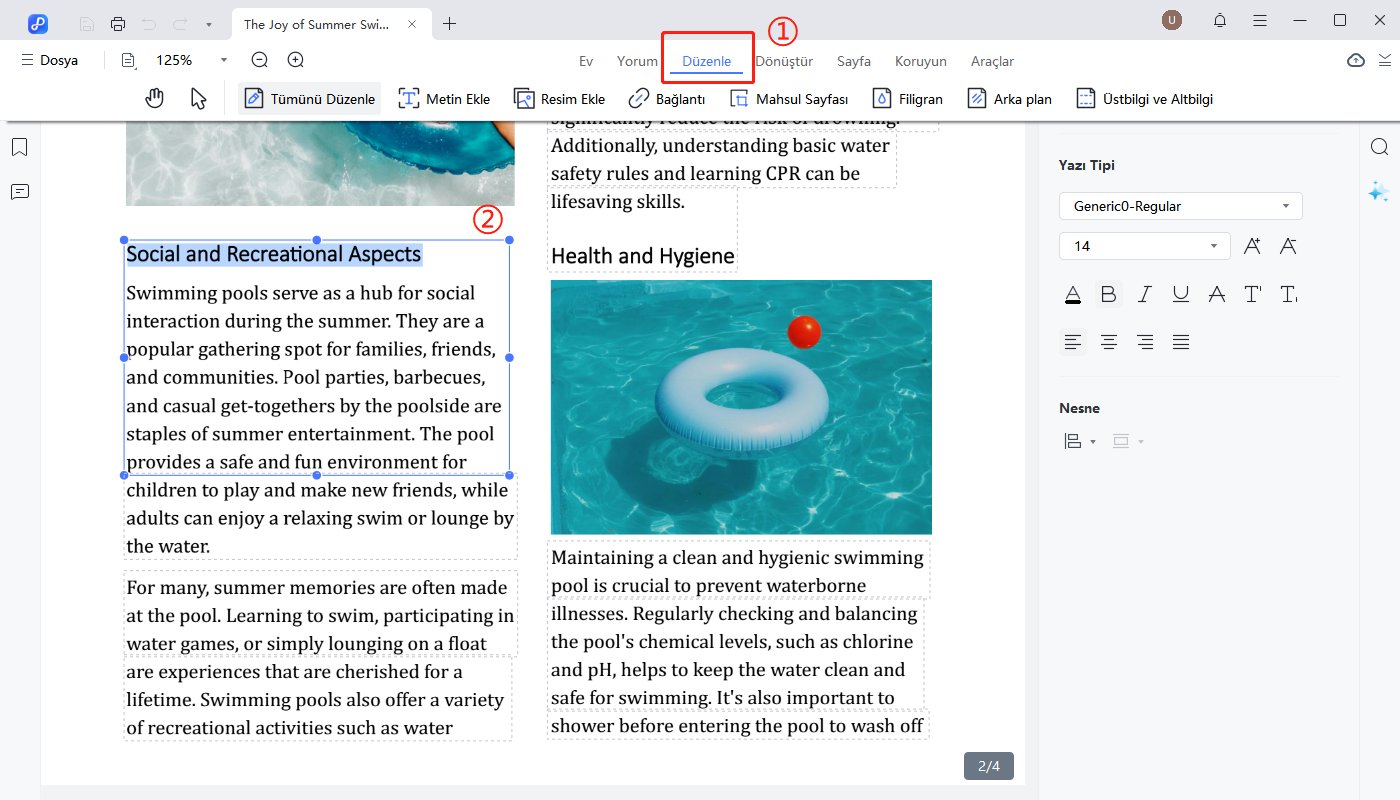
Task: Select the Hand pan tool
Action: coord(154,98)
